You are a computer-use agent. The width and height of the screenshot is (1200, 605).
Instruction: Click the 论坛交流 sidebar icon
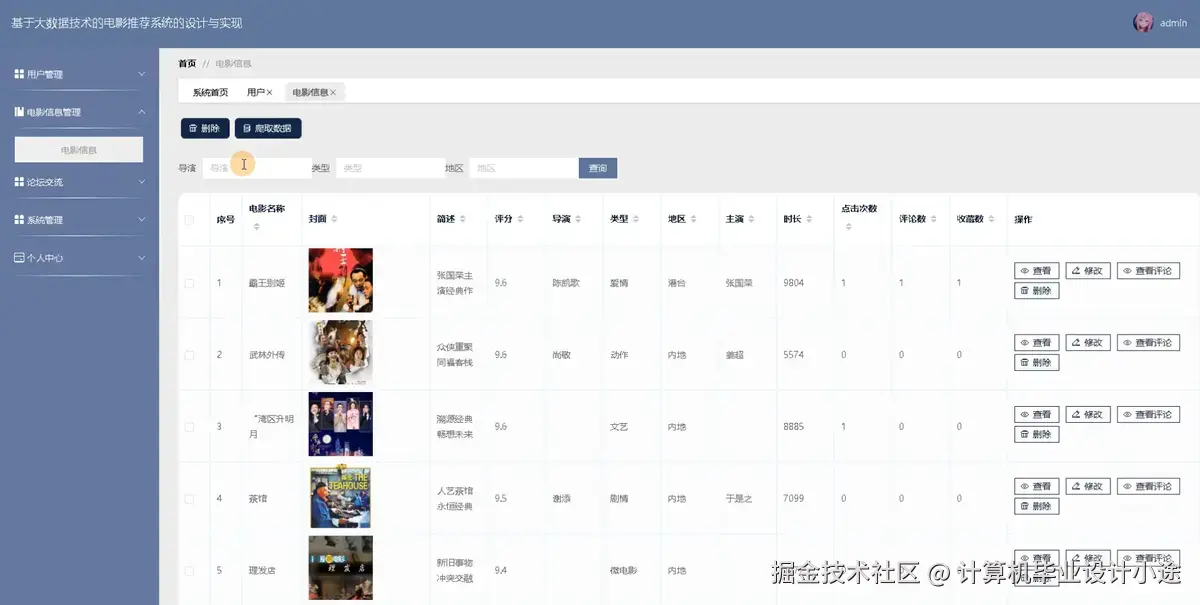coord(18,182)
